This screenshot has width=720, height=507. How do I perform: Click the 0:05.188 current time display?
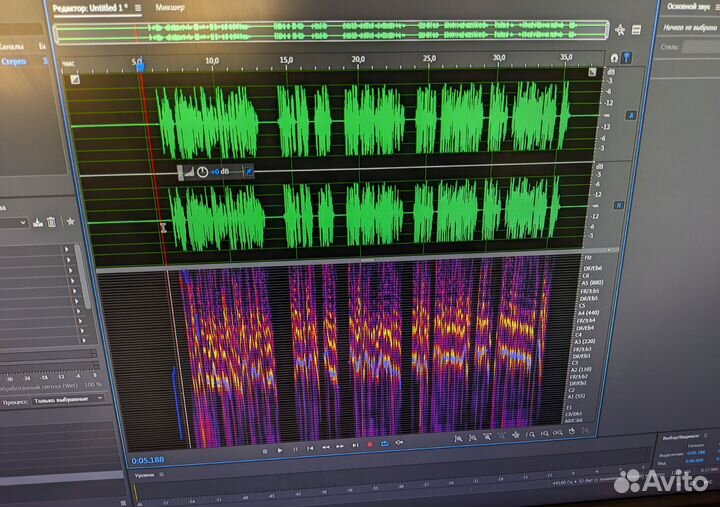[147, 461]
